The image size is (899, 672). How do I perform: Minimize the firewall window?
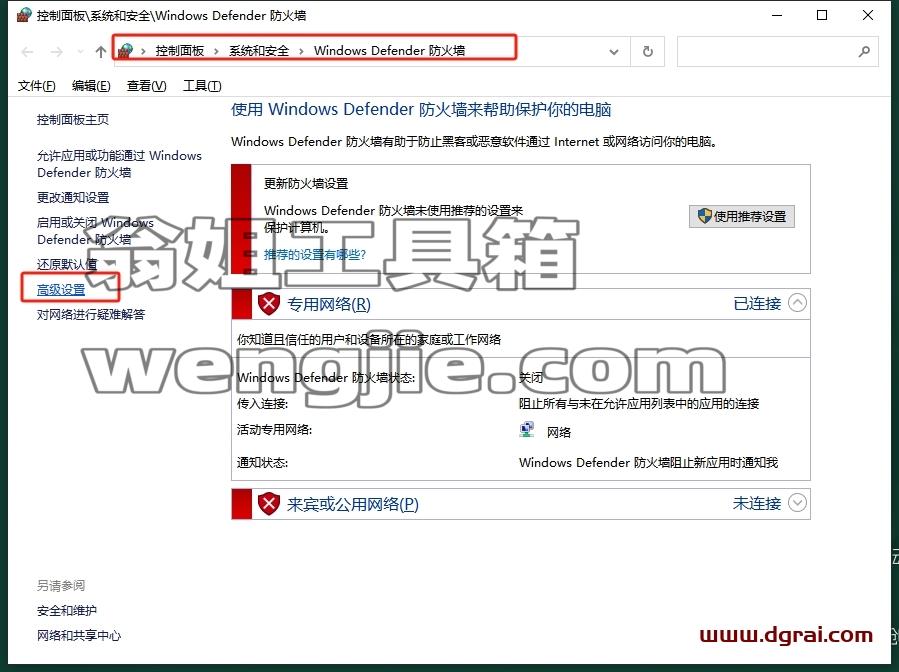[x=777, y=15]
